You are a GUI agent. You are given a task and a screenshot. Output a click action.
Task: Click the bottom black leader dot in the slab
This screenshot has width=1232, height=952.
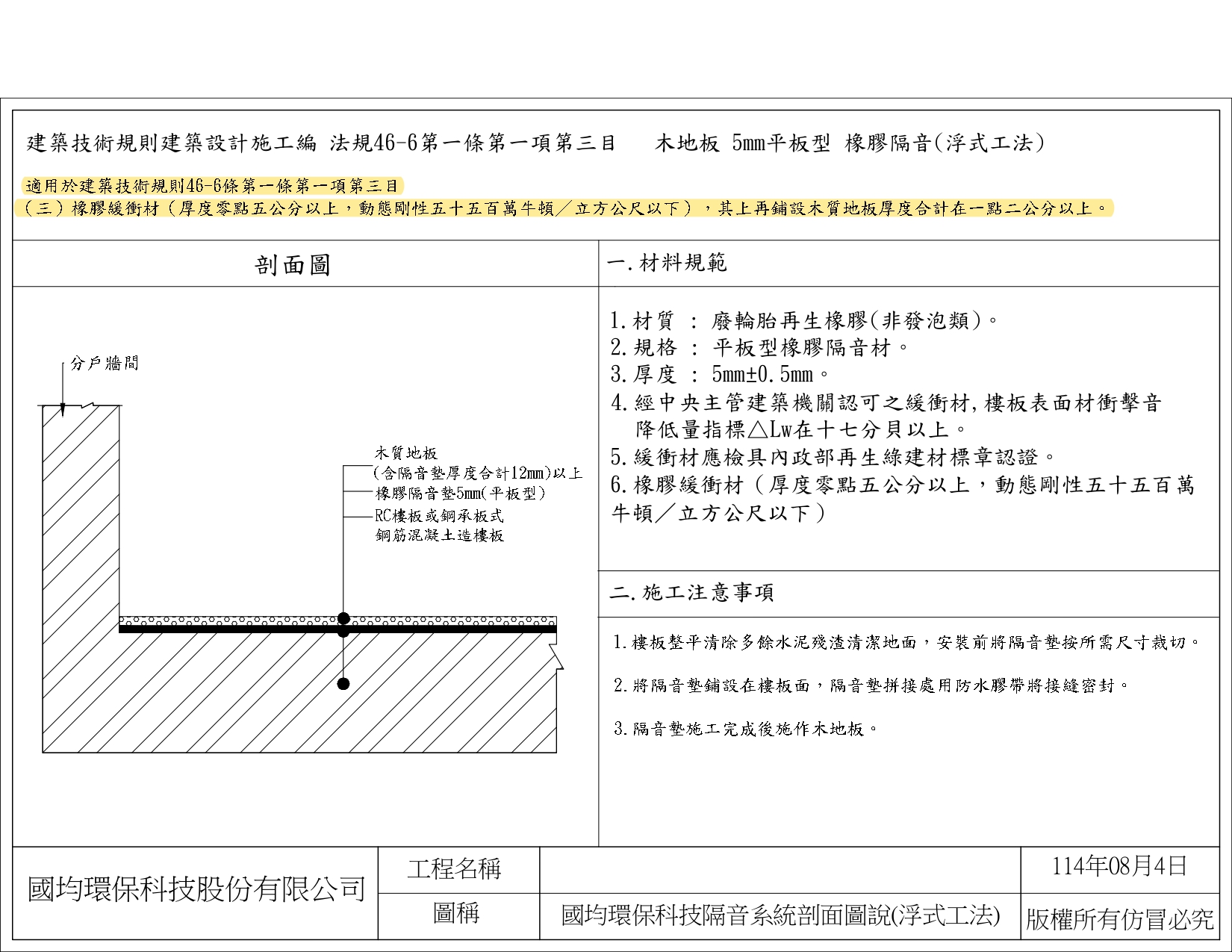click(343, 684)
